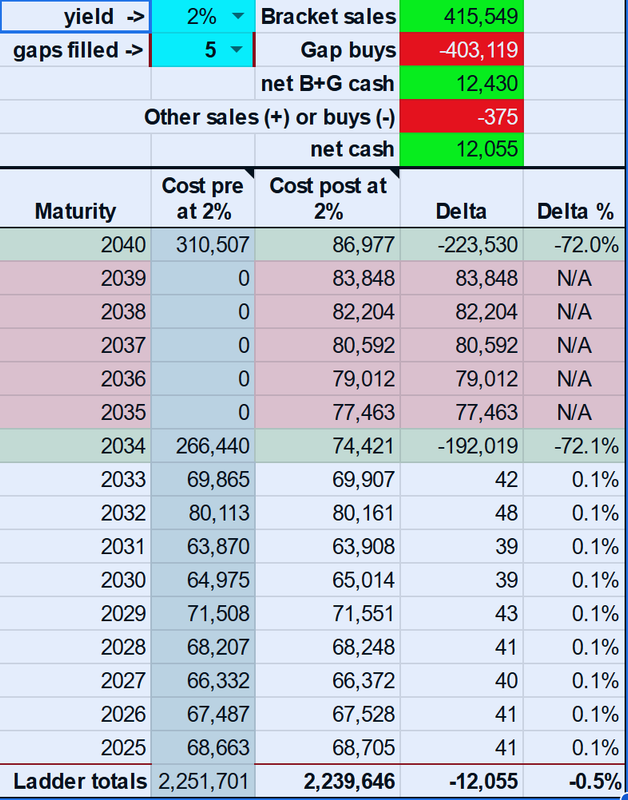Select the 2037 Delta % N/A cell
Image resolution: width=628 pixels, height=800 pixels.
point(574,345)
